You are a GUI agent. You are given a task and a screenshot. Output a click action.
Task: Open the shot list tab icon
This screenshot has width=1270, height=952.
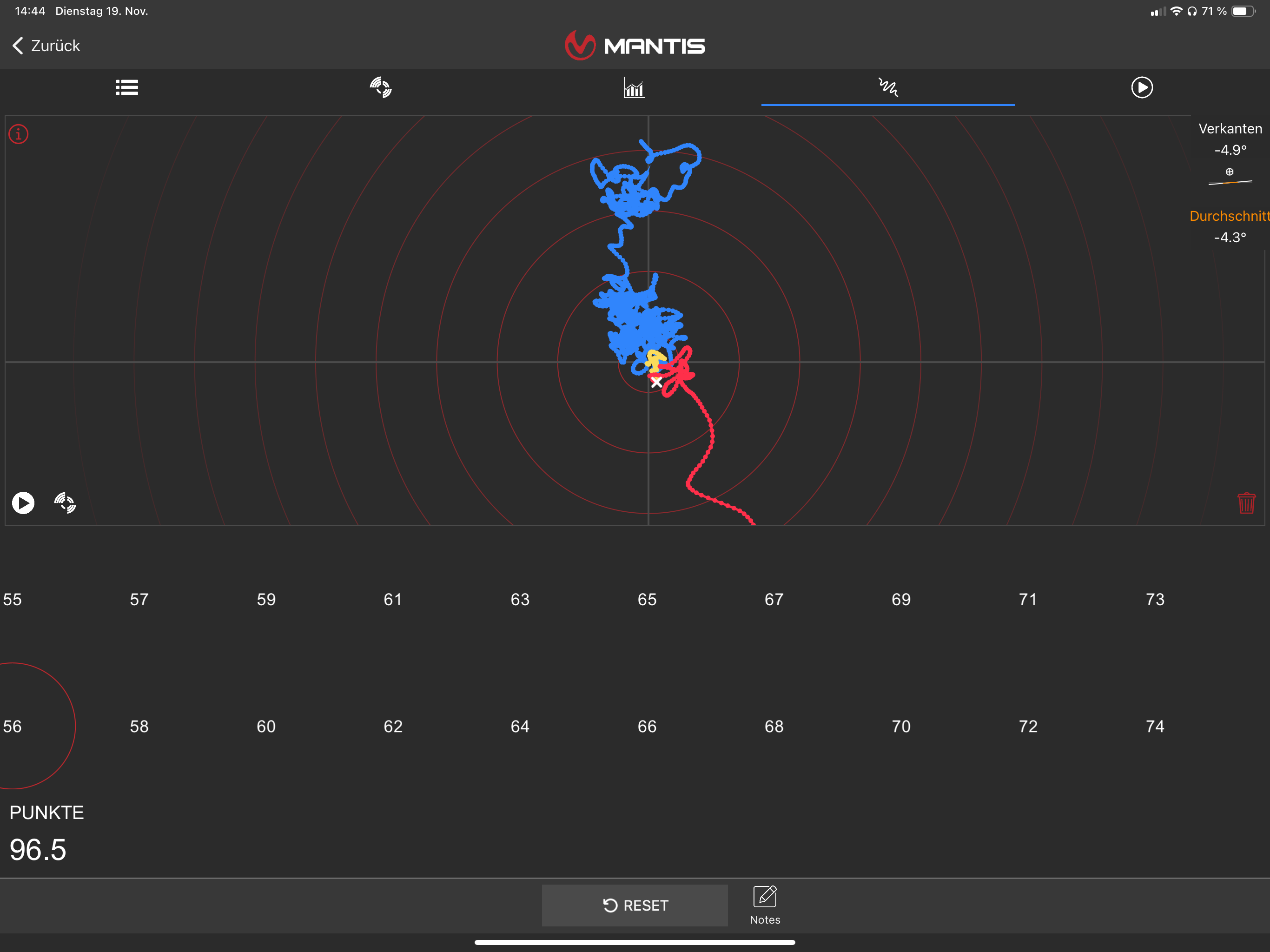(x=127, y=87)
